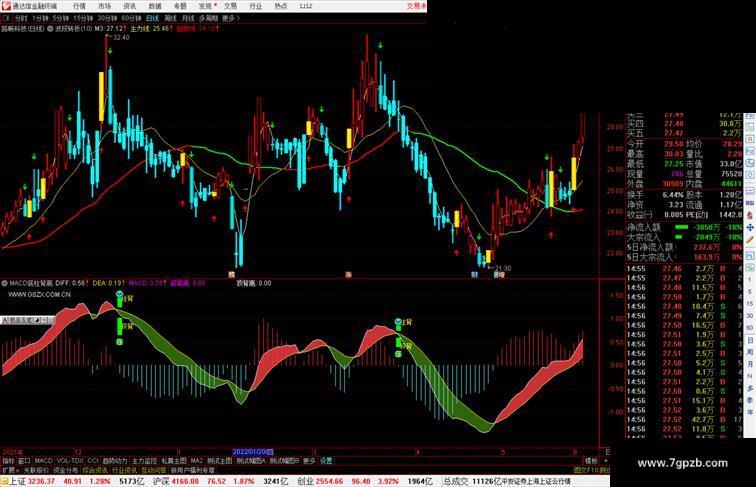The height and width of the screenshot is (487, 756).
Task: Expand the 扩展 panel toggle
Action: tap(10, 470)
